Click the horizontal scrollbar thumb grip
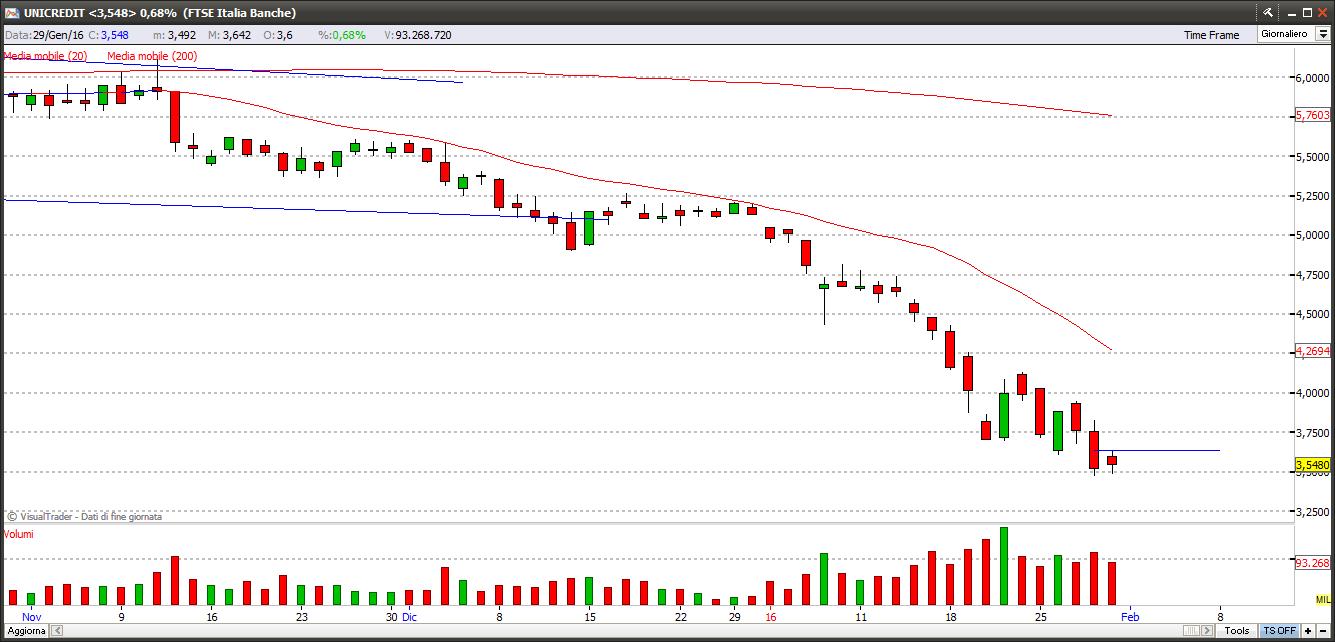 (1192, 631)
